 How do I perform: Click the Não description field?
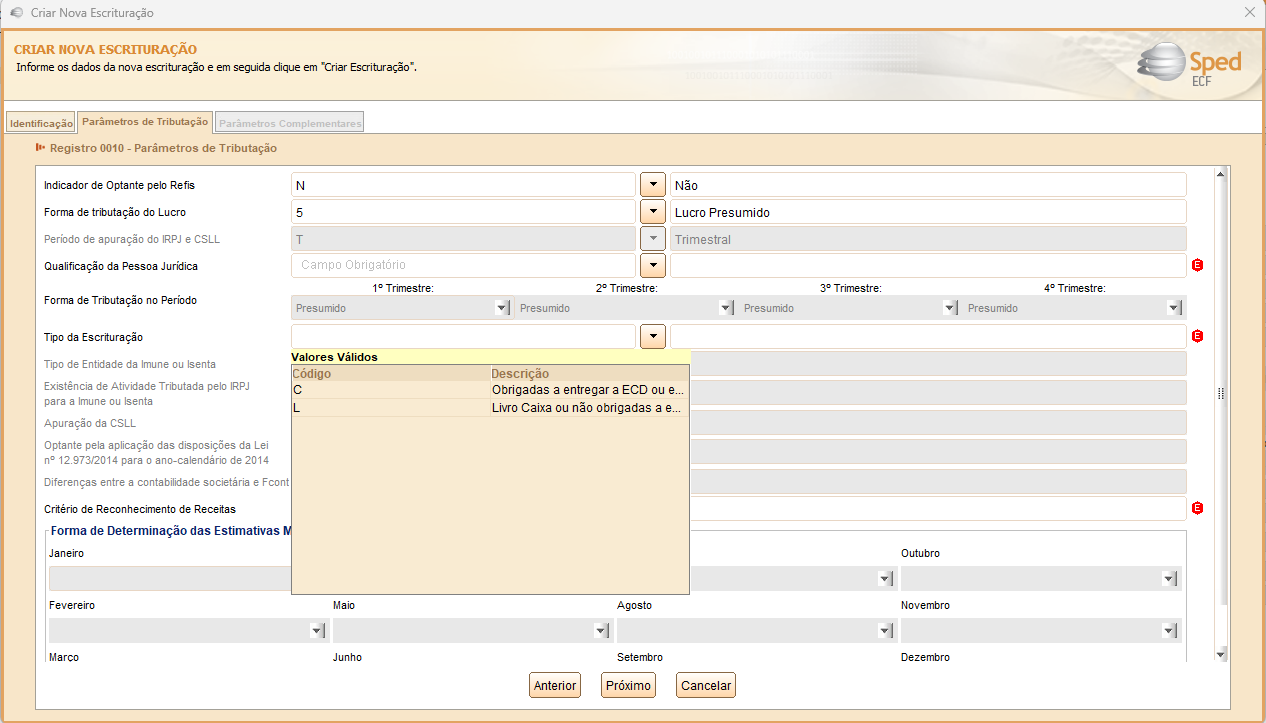tap(928, 185)
